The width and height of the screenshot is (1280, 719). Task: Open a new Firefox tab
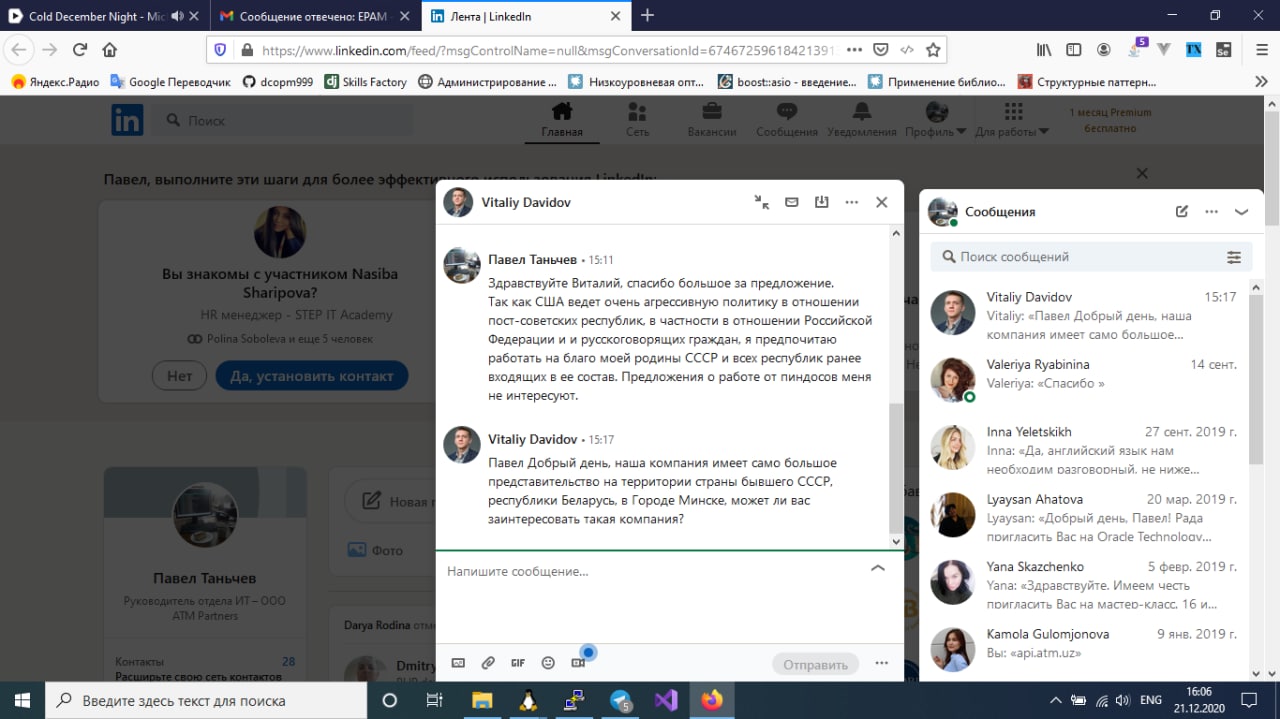(647, 15)
